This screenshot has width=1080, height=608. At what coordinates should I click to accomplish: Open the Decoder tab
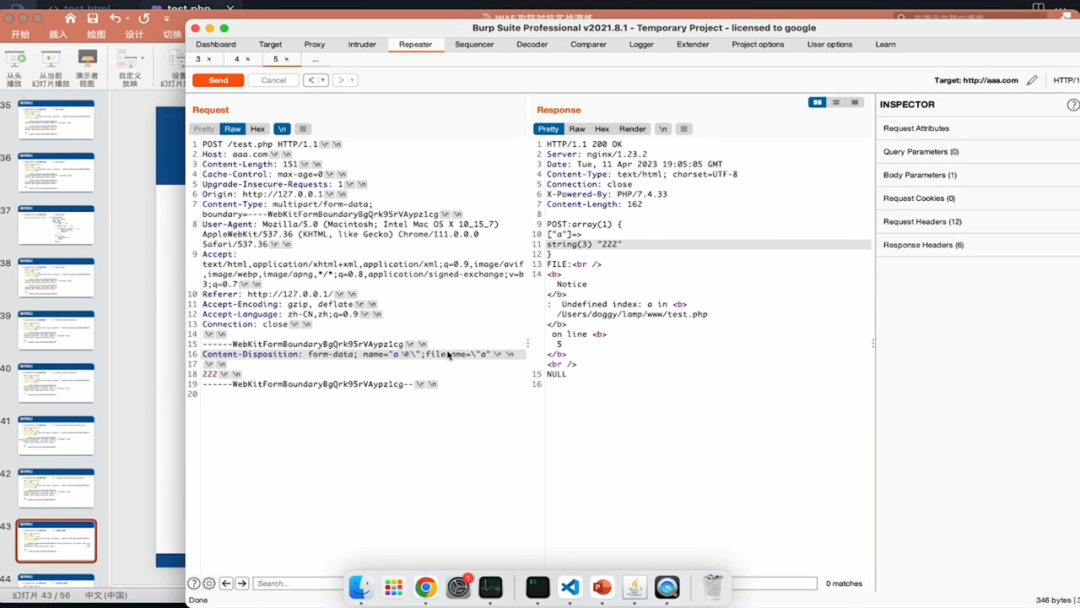[532, 44]
